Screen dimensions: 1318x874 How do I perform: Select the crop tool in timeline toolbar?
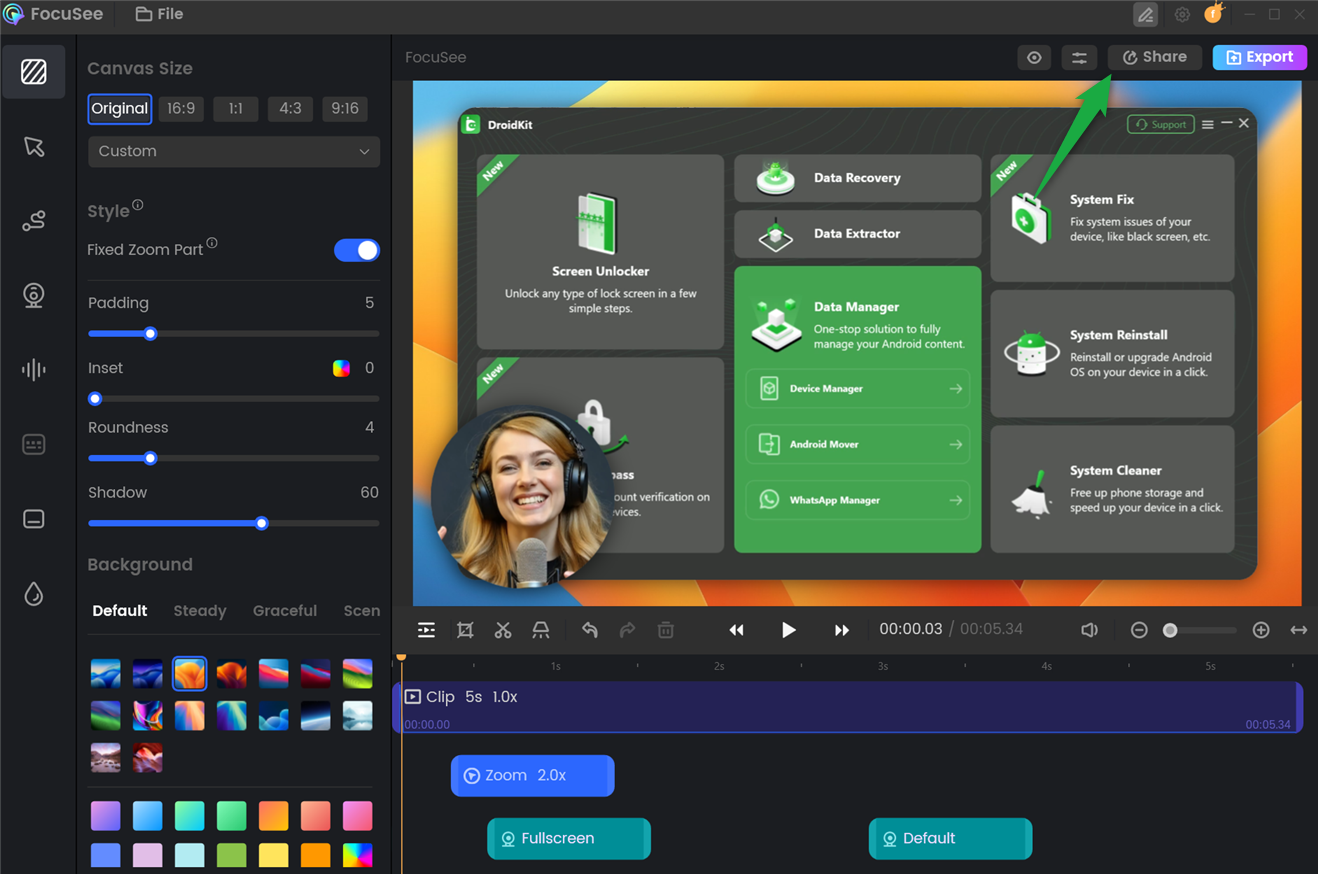(x=465, y=630)
